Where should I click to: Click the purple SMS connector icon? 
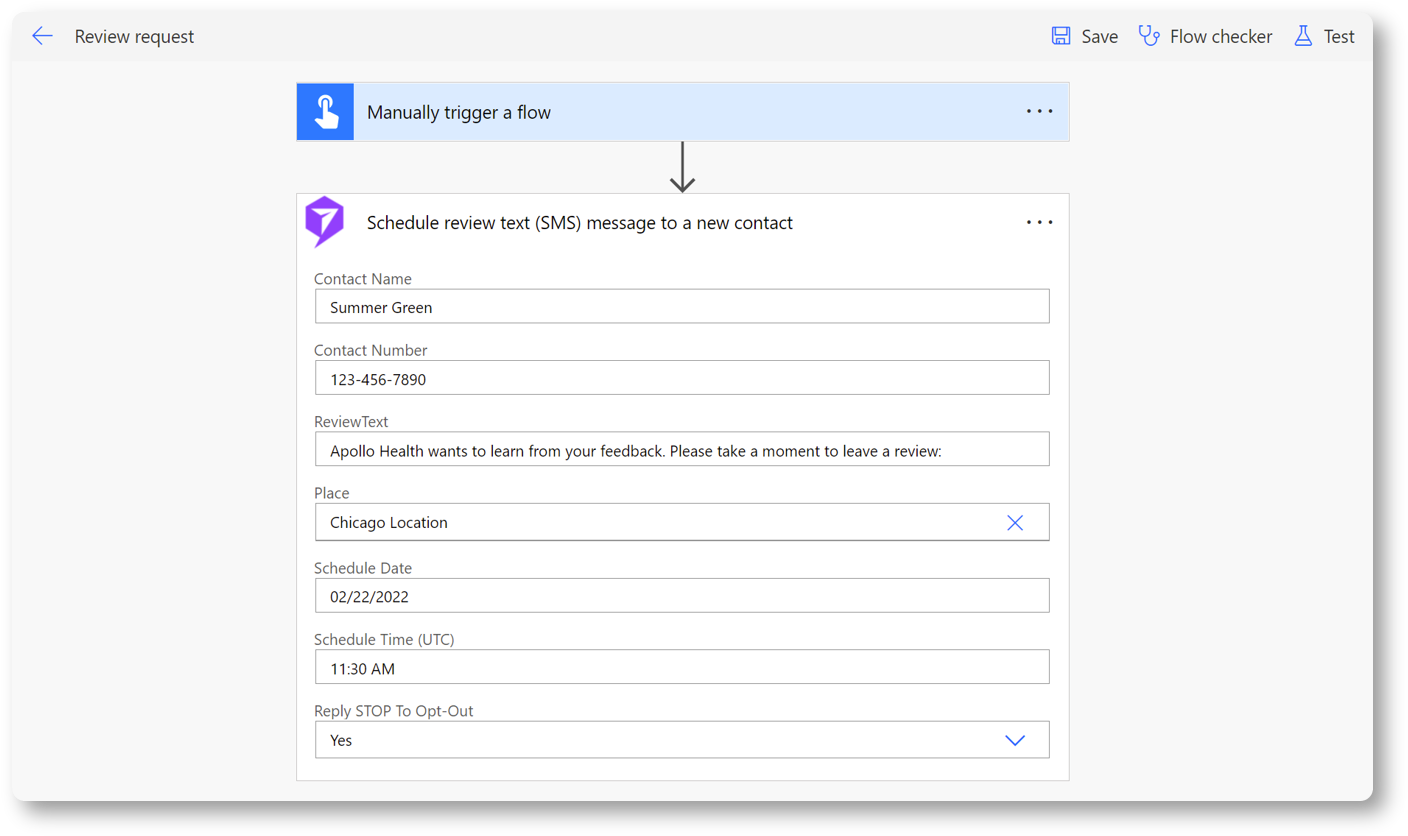[325, 222]
